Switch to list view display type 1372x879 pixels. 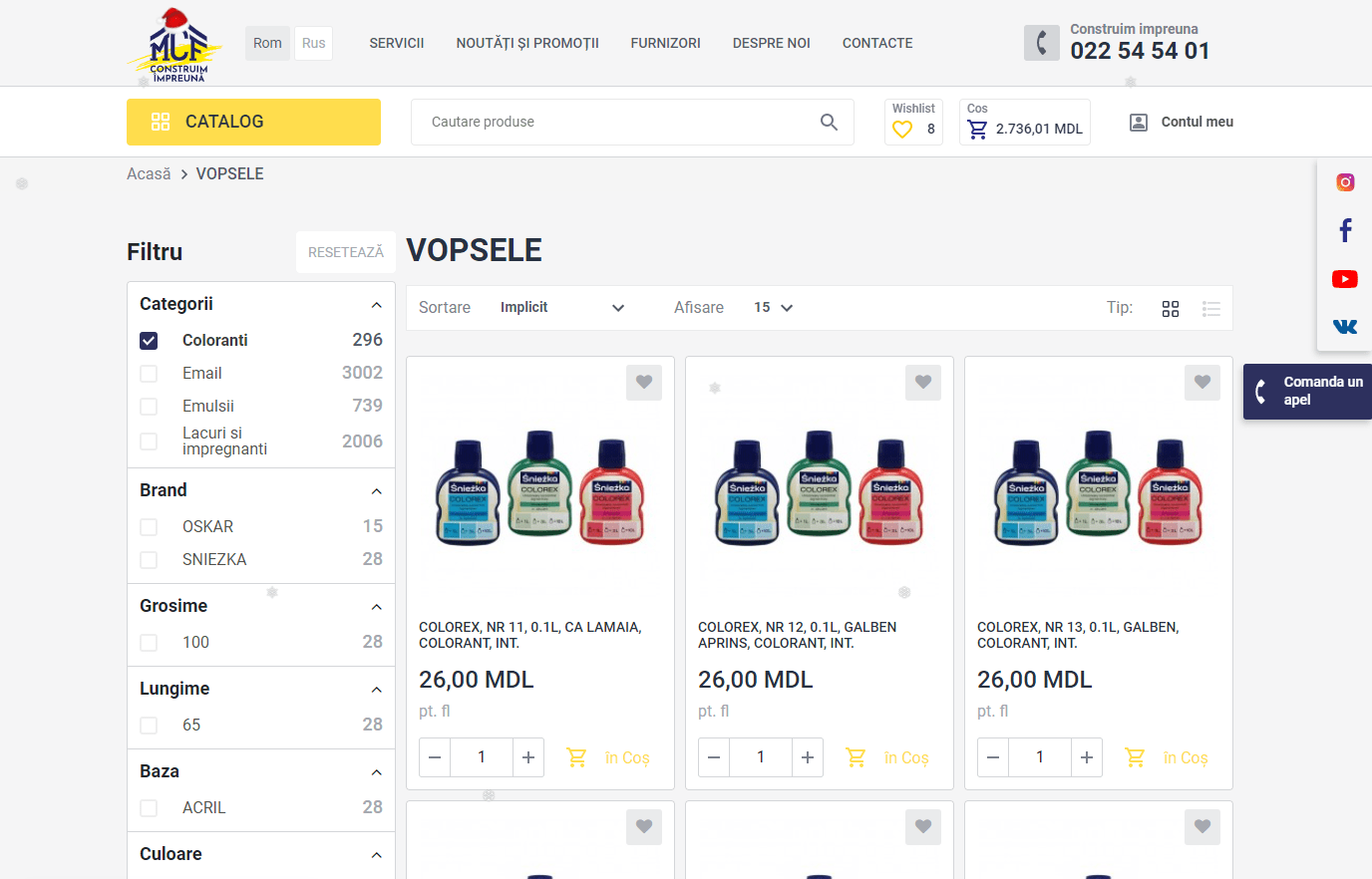1211,308
